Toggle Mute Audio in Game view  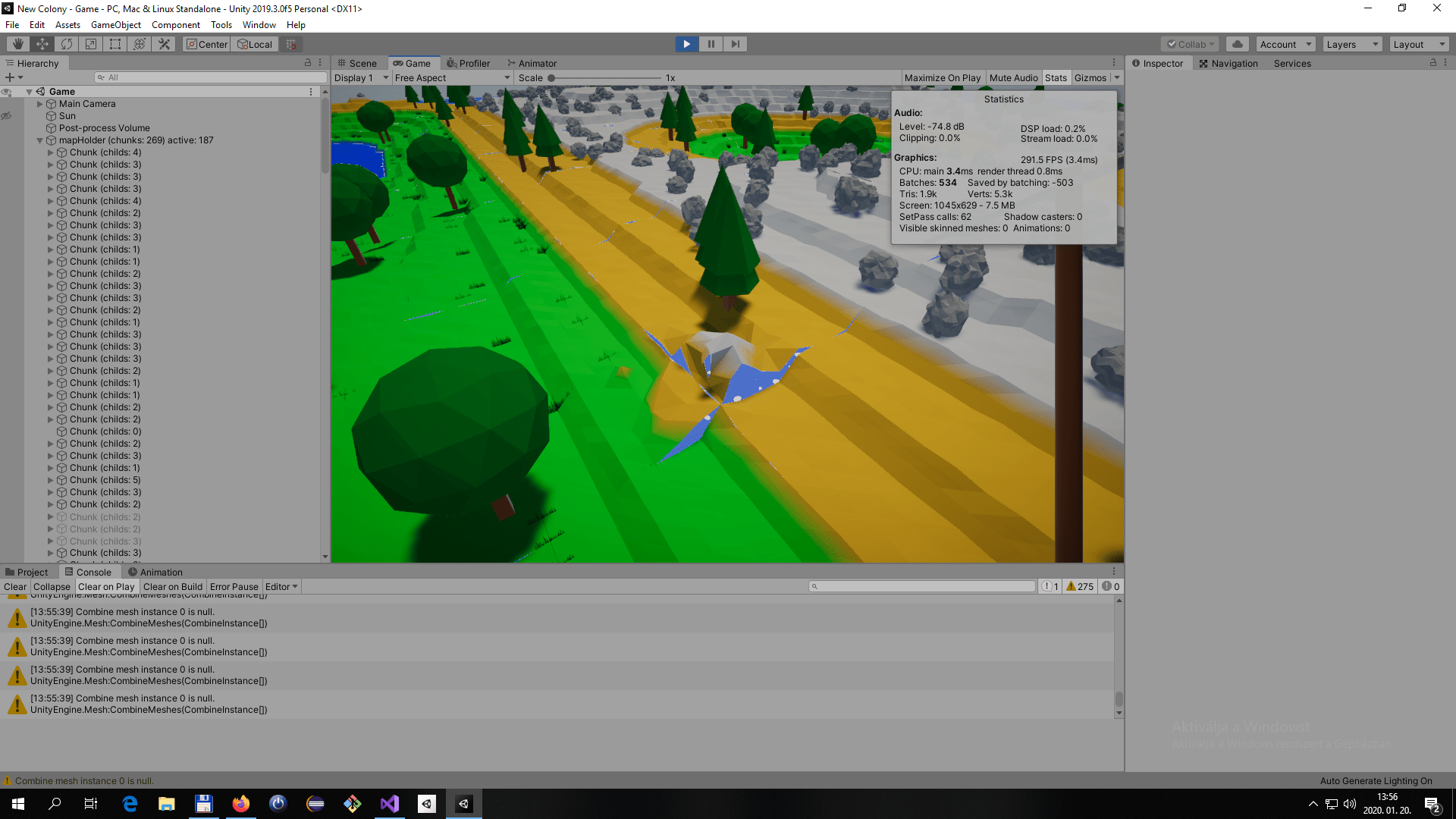[1013, 78]
